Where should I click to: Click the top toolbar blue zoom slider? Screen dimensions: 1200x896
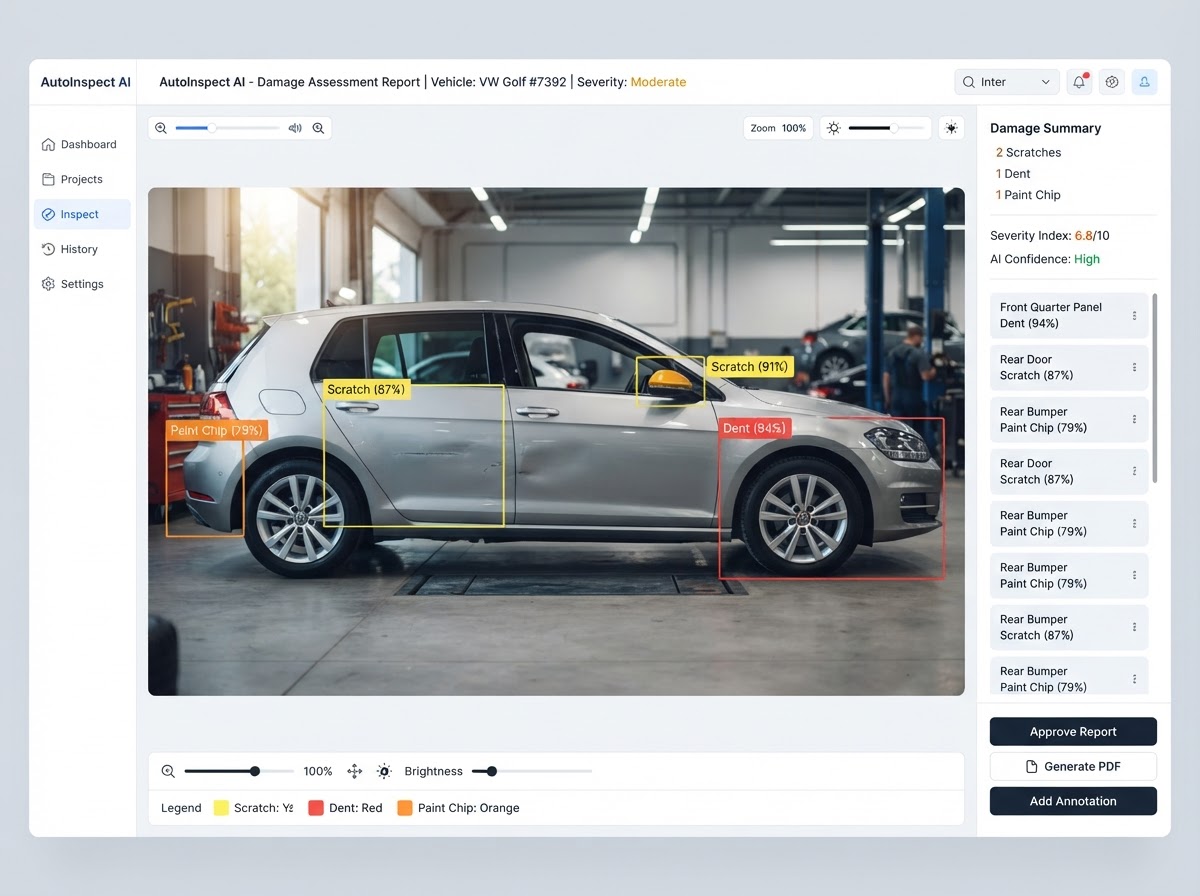click(x=227, y=128)
